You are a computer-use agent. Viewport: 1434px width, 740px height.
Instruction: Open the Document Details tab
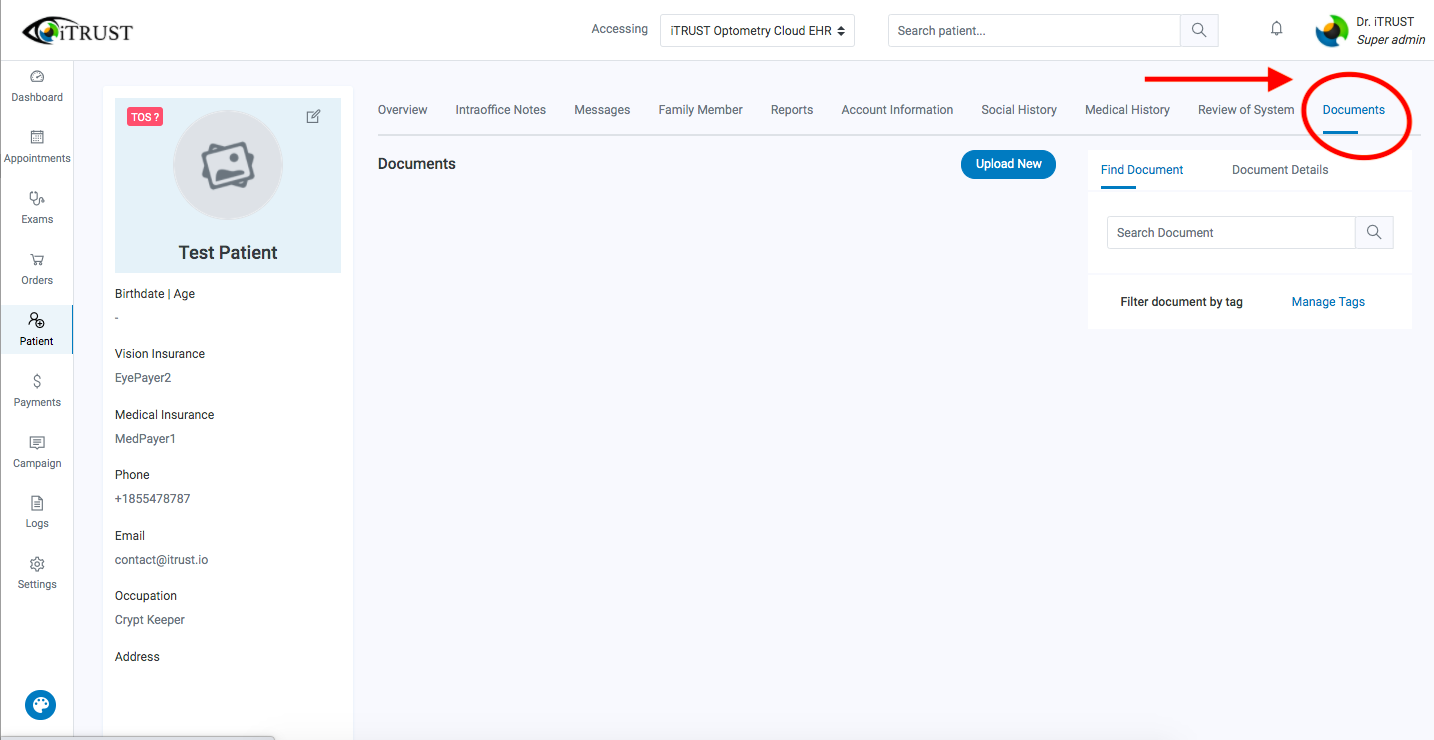[1279, 169]
